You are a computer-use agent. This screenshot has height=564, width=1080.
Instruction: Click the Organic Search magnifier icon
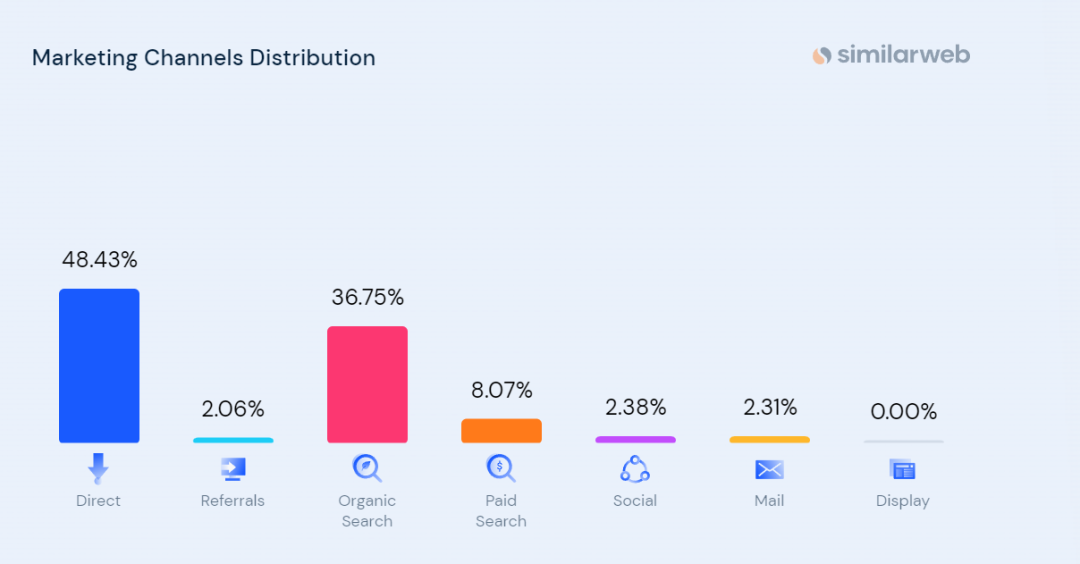(367, 468)
